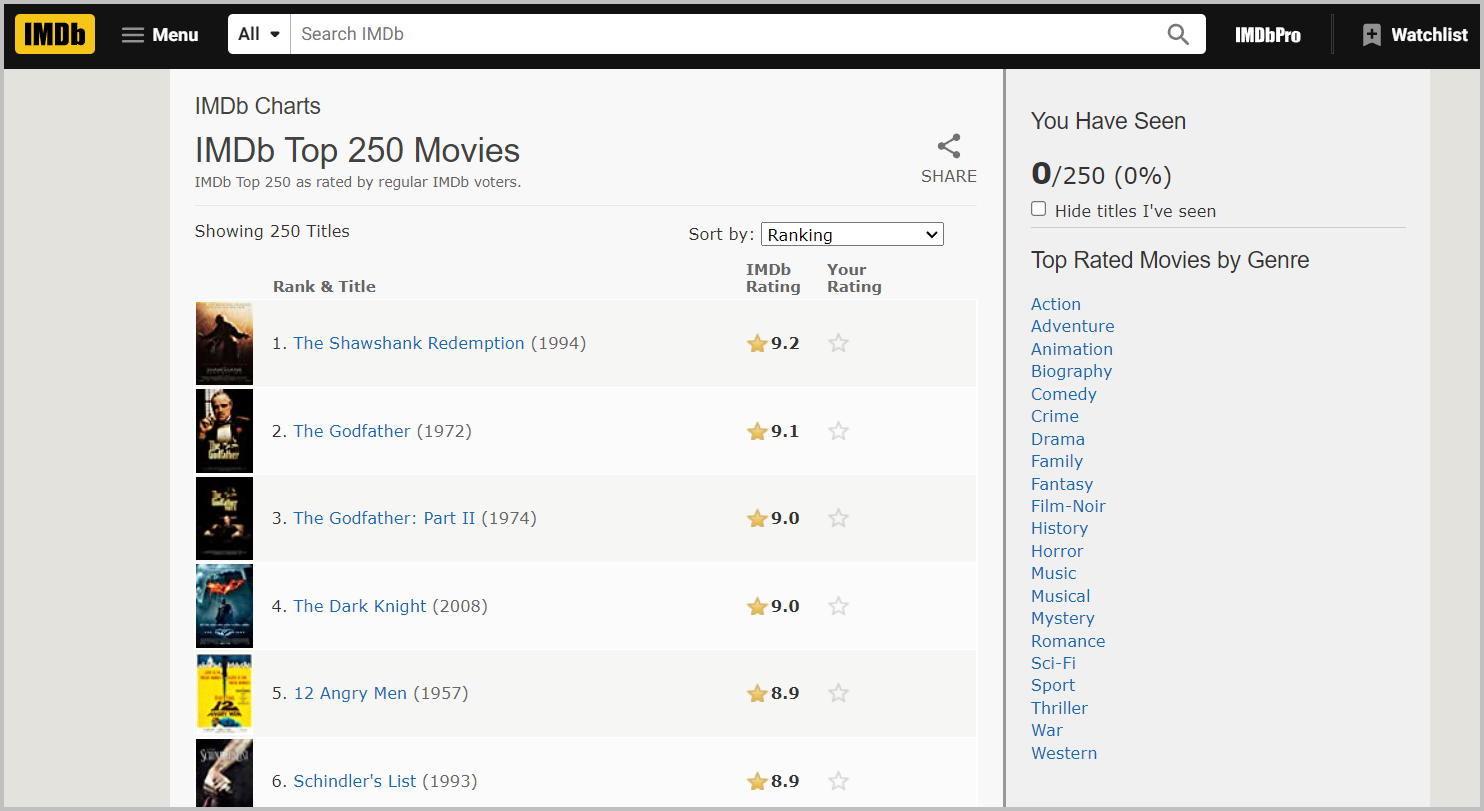The height and width of the screenshot is (811, 1484).
Task: Click gold star beside 9.1 rating
Action: click(x=757, y=431)
